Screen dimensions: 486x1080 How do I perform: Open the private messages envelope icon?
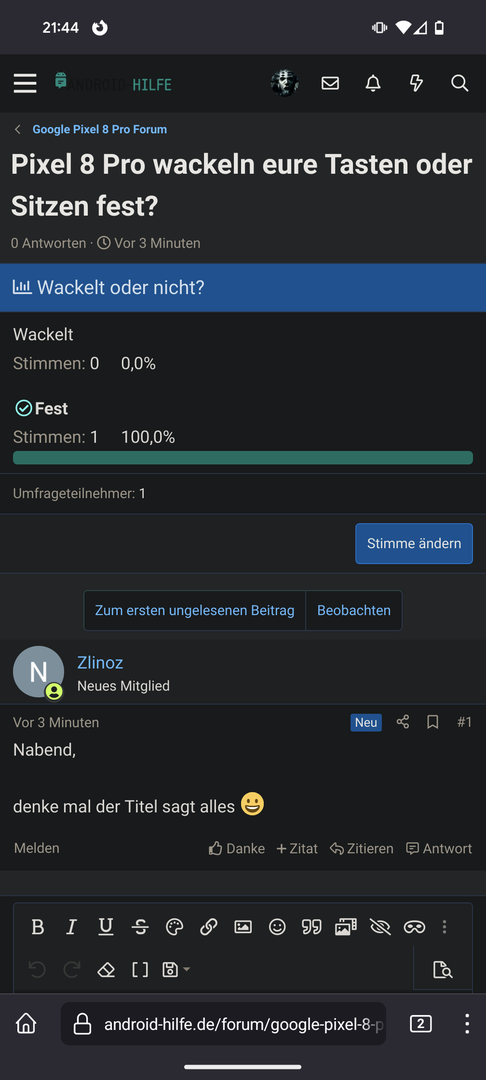(x=330, y=83)
